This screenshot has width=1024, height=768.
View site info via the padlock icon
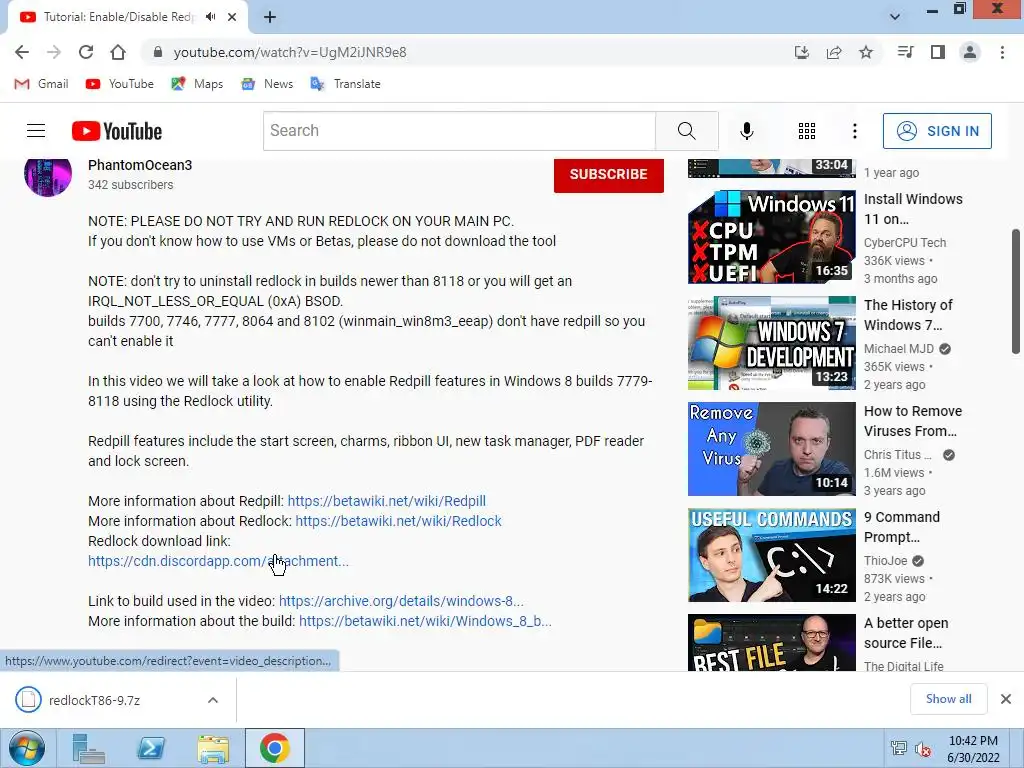(157, 52)
